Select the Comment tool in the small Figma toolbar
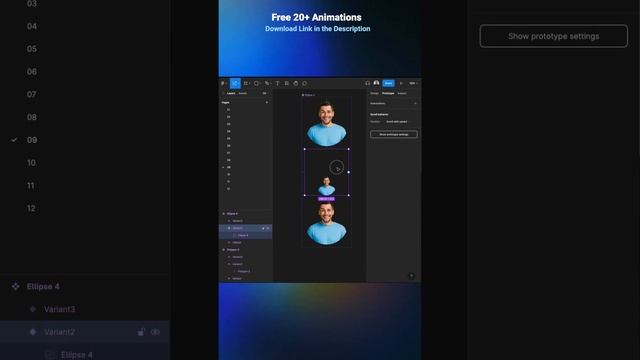 tap(304, 83)
